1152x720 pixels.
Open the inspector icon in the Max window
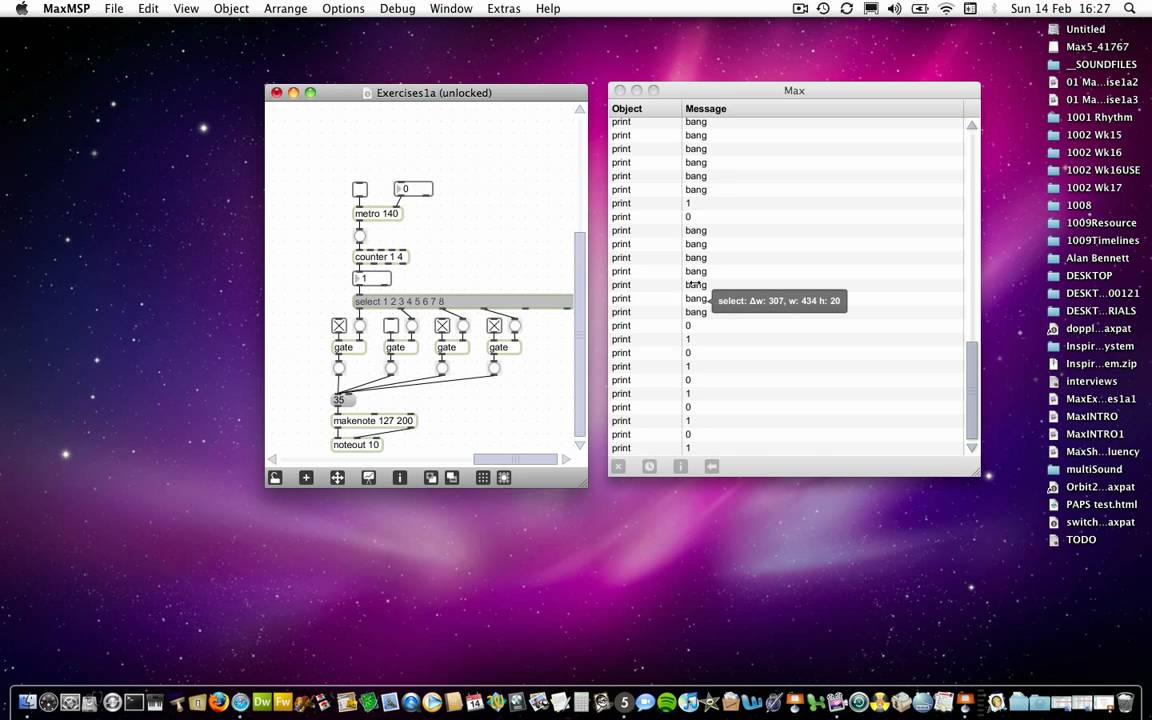point(680,467)
